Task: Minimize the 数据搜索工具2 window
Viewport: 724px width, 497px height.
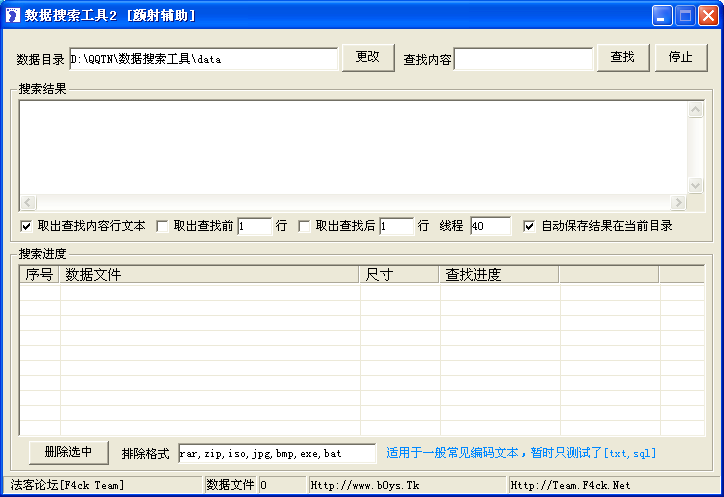Action: coord(662,16)
